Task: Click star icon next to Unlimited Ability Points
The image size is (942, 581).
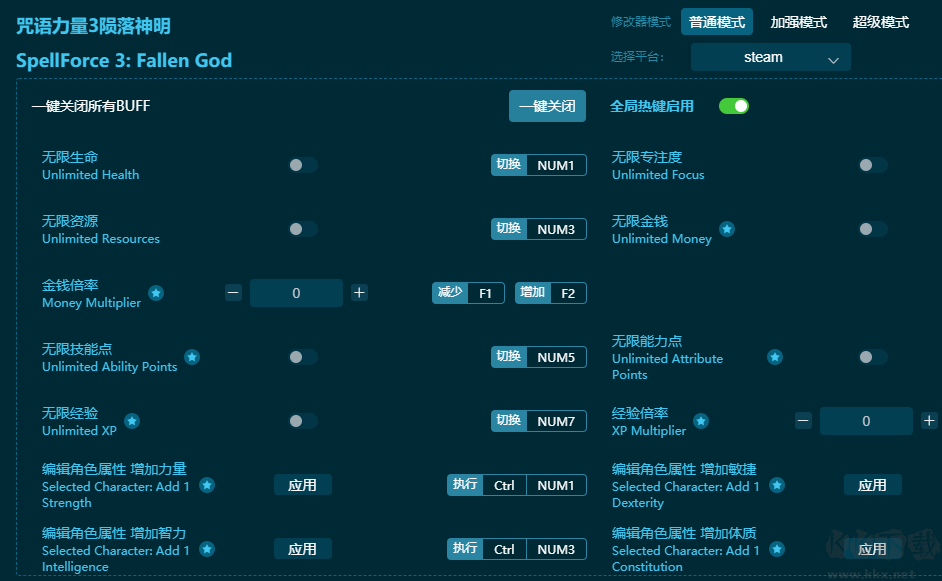Action: [192, 357]
